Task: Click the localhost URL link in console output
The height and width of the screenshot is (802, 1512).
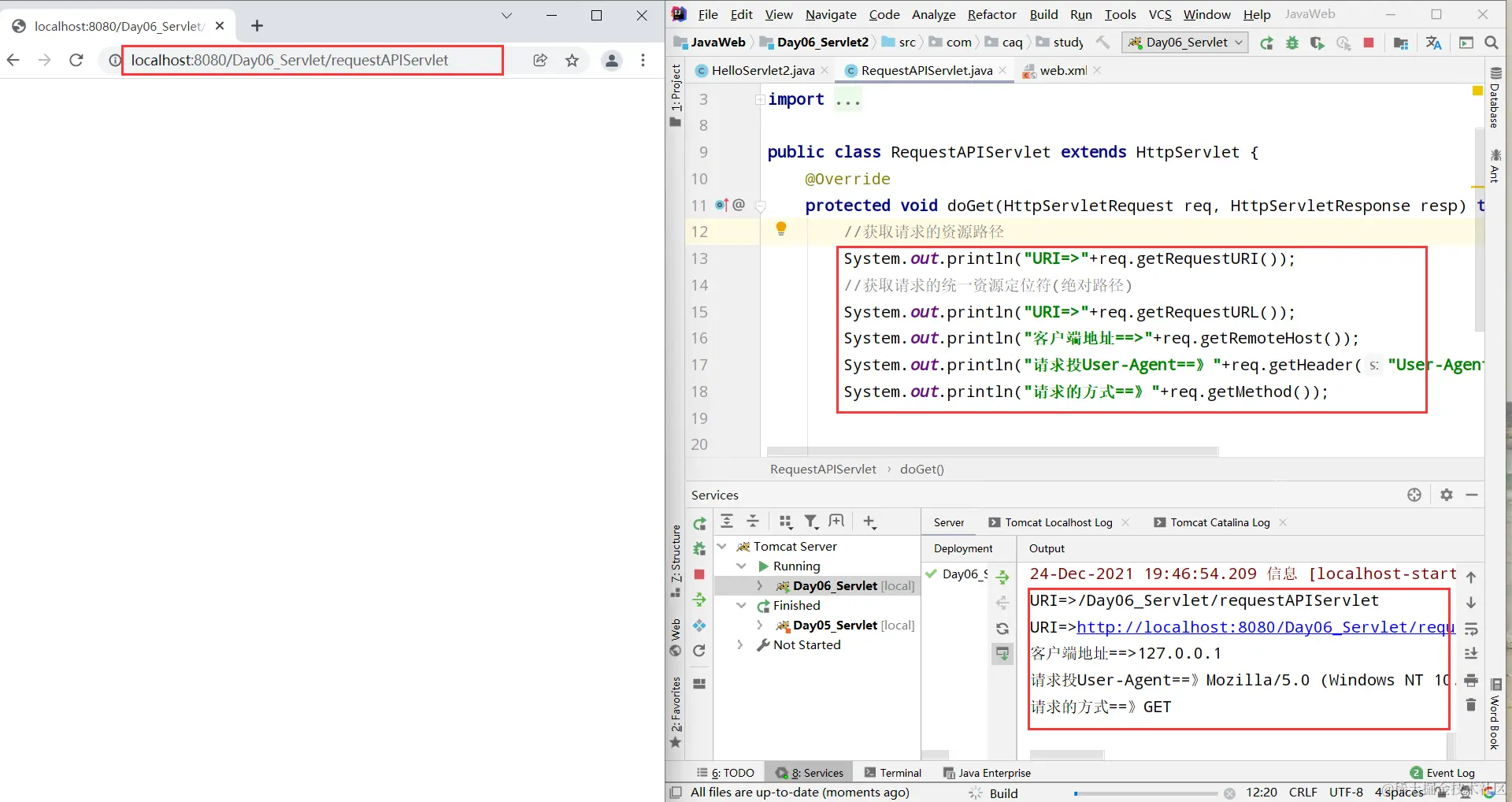Action: (x=1266, y=627)
